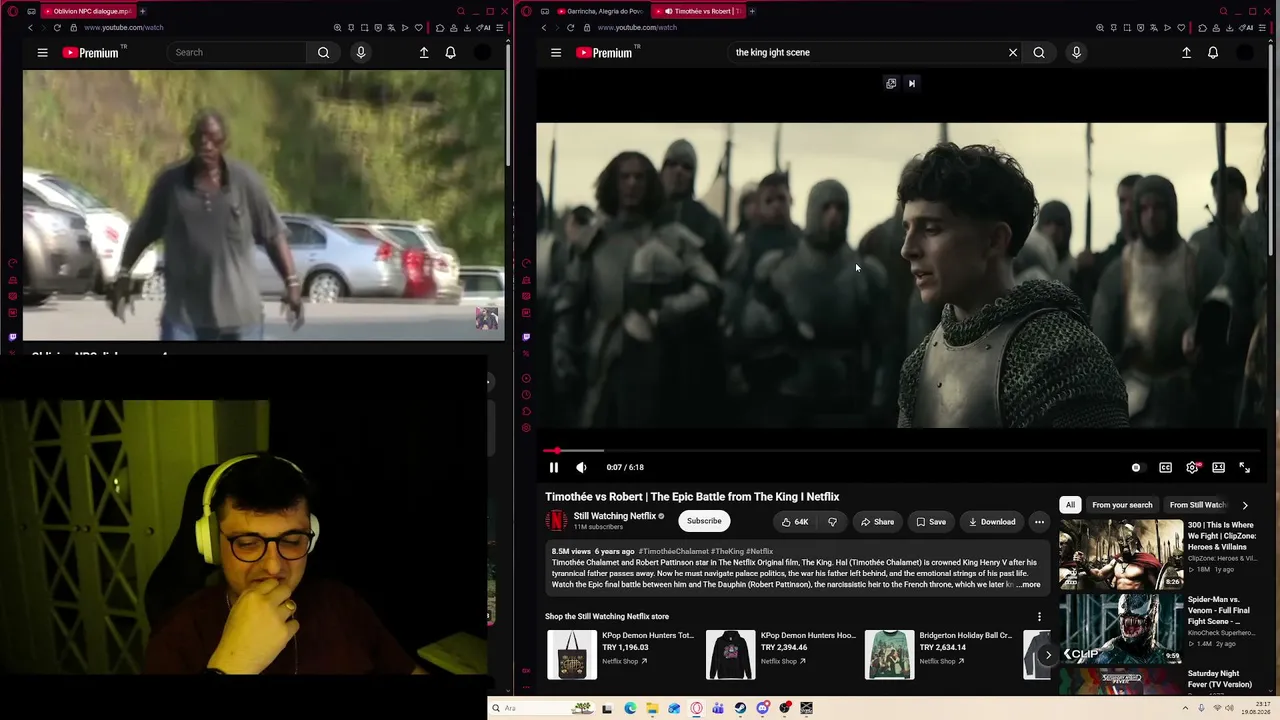Switch to the Garrincha, Alegria do Povo tab
Image resolution: width=1280 pixels, height=720 pixels.
pos(600,11)
